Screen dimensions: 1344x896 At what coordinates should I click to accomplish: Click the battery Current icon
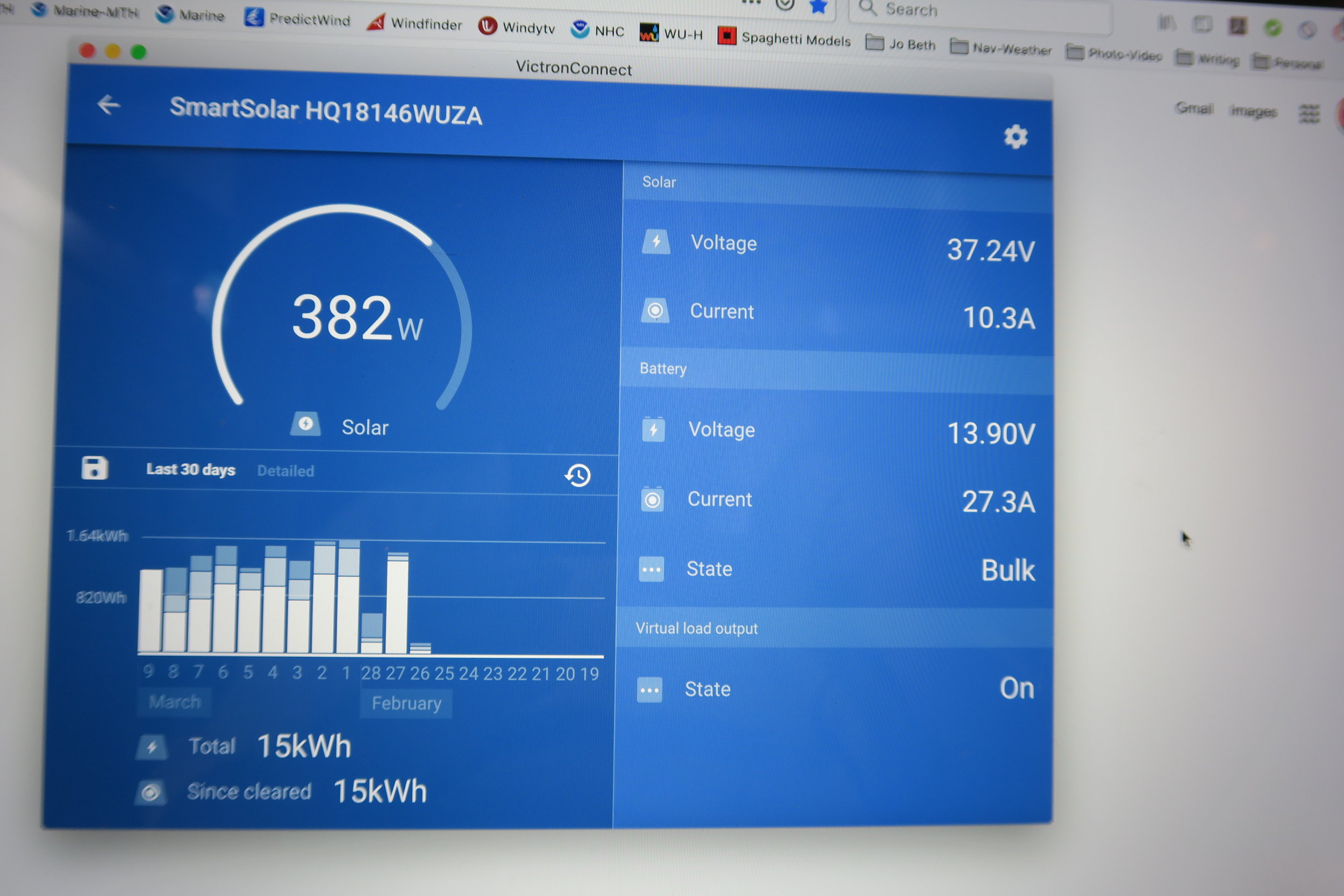652,499
